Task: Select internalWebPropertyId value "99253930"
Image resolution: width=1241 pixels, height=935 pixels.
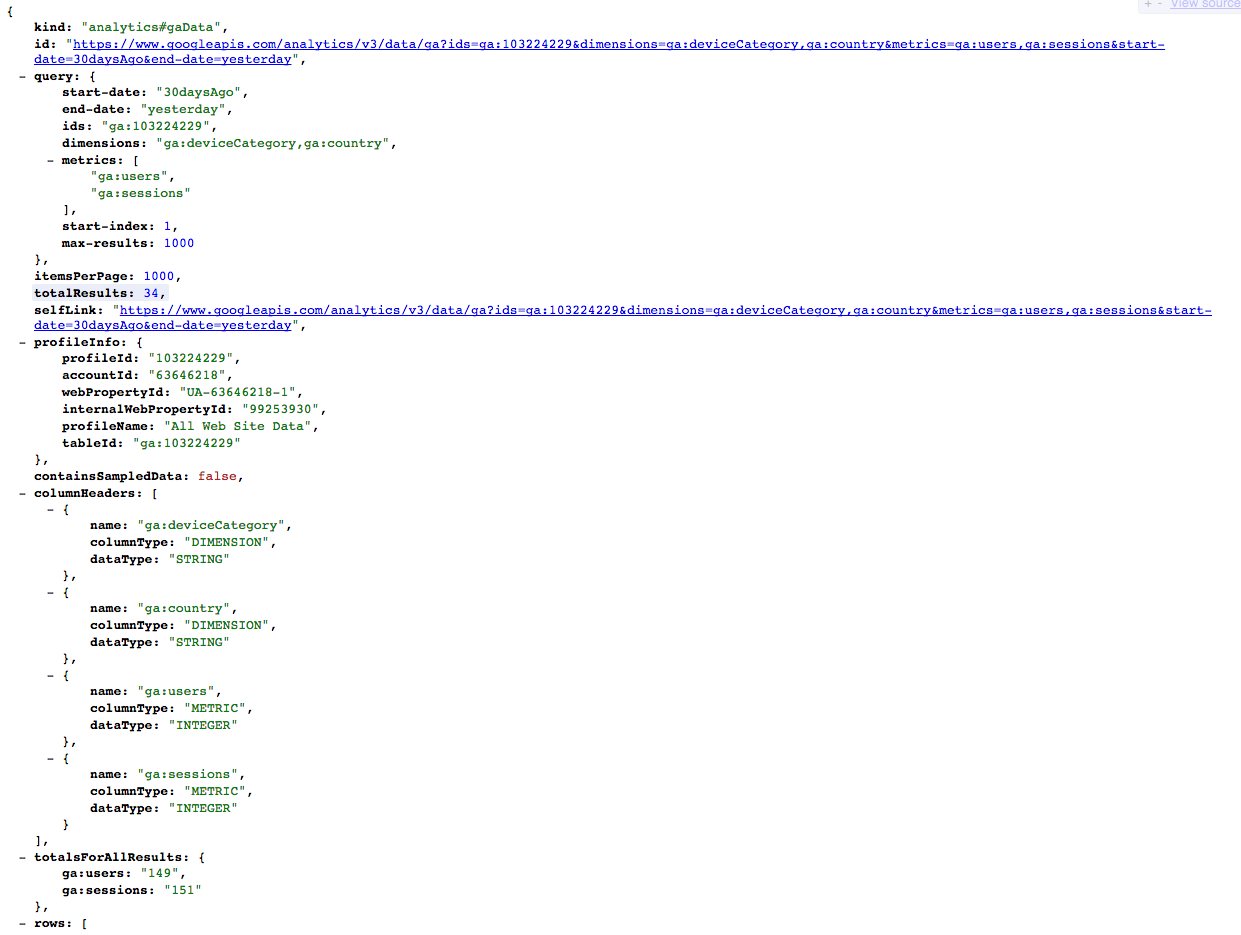Action: (x=279, y=409)
